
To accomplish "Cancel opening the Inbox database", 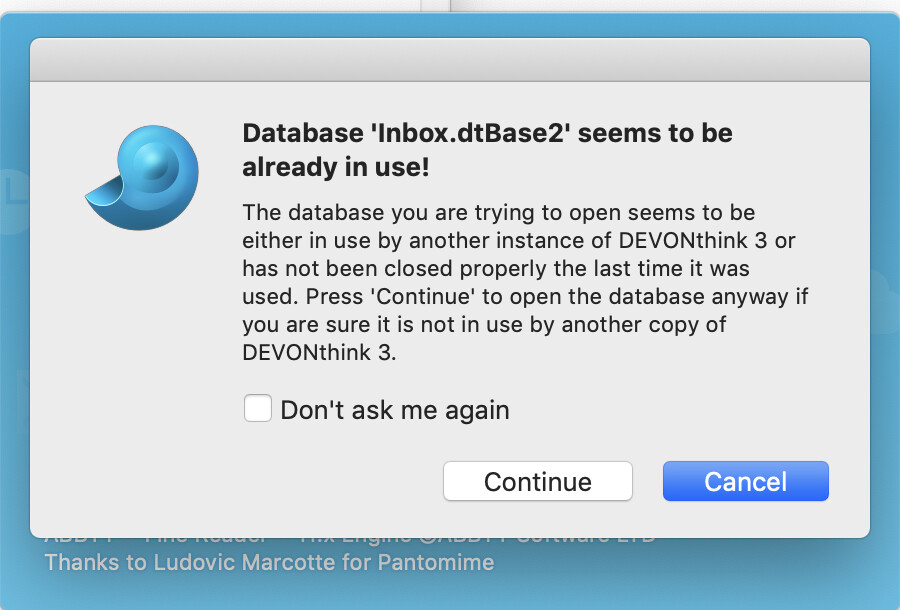I will pyautogui.click(x=746, y=481).
